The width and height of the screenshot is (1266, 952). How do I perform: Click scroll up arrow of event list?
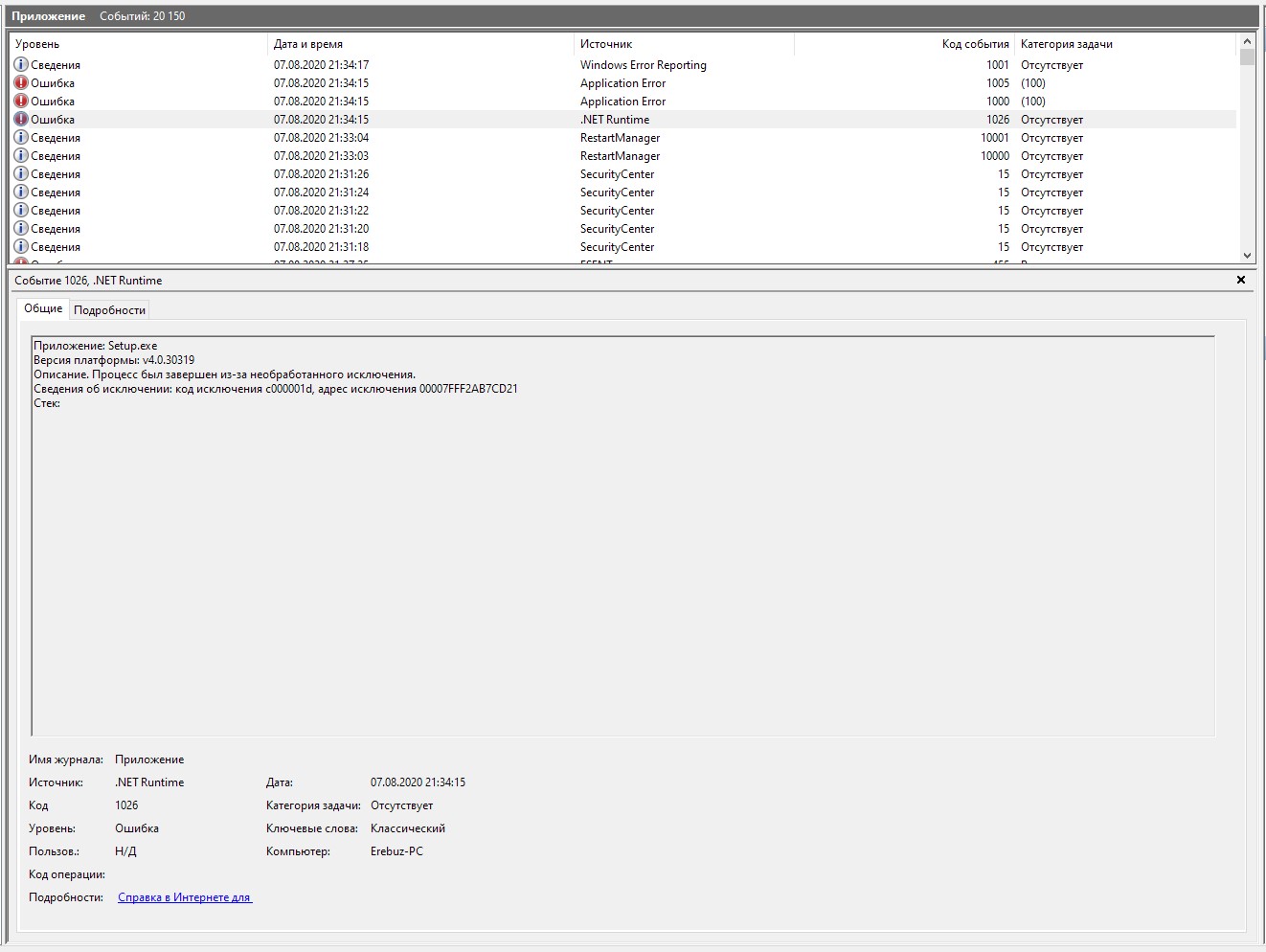[x=1247, y=42]
